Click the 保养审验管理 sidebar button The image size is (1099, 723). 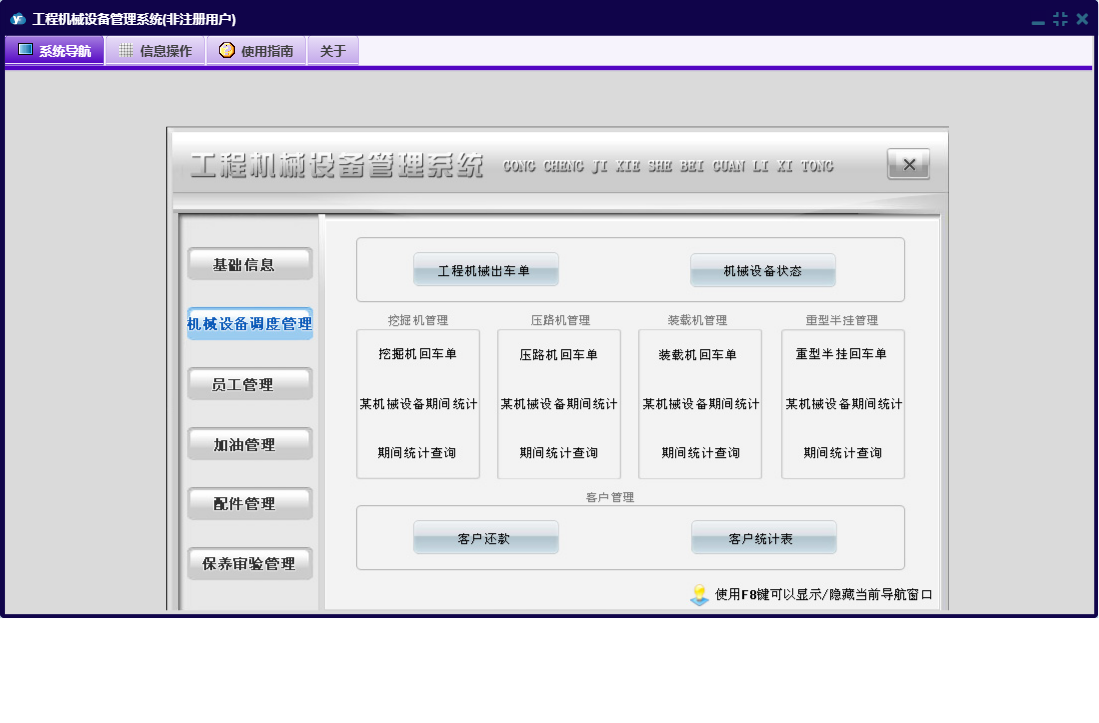click(250, 564)
